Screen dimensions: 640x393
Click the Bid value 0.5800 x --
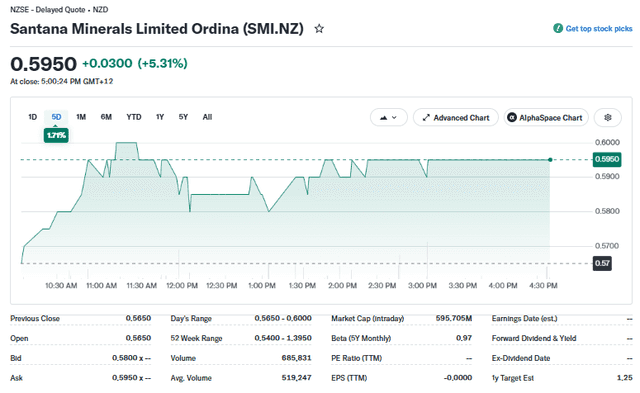tap(131, 358)
